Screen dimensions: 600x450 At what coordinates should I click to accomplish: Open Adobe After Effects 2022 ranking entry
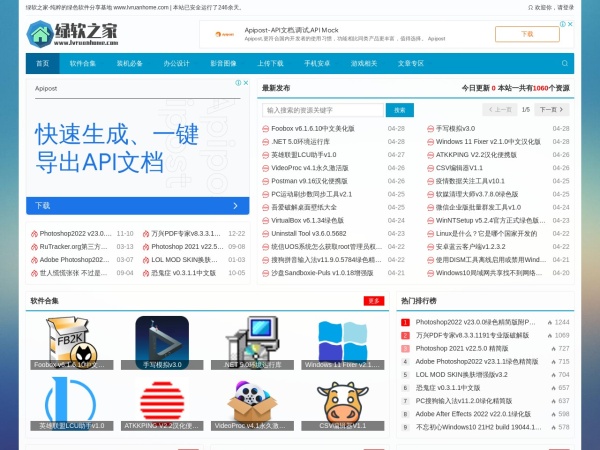click(473, 414)
